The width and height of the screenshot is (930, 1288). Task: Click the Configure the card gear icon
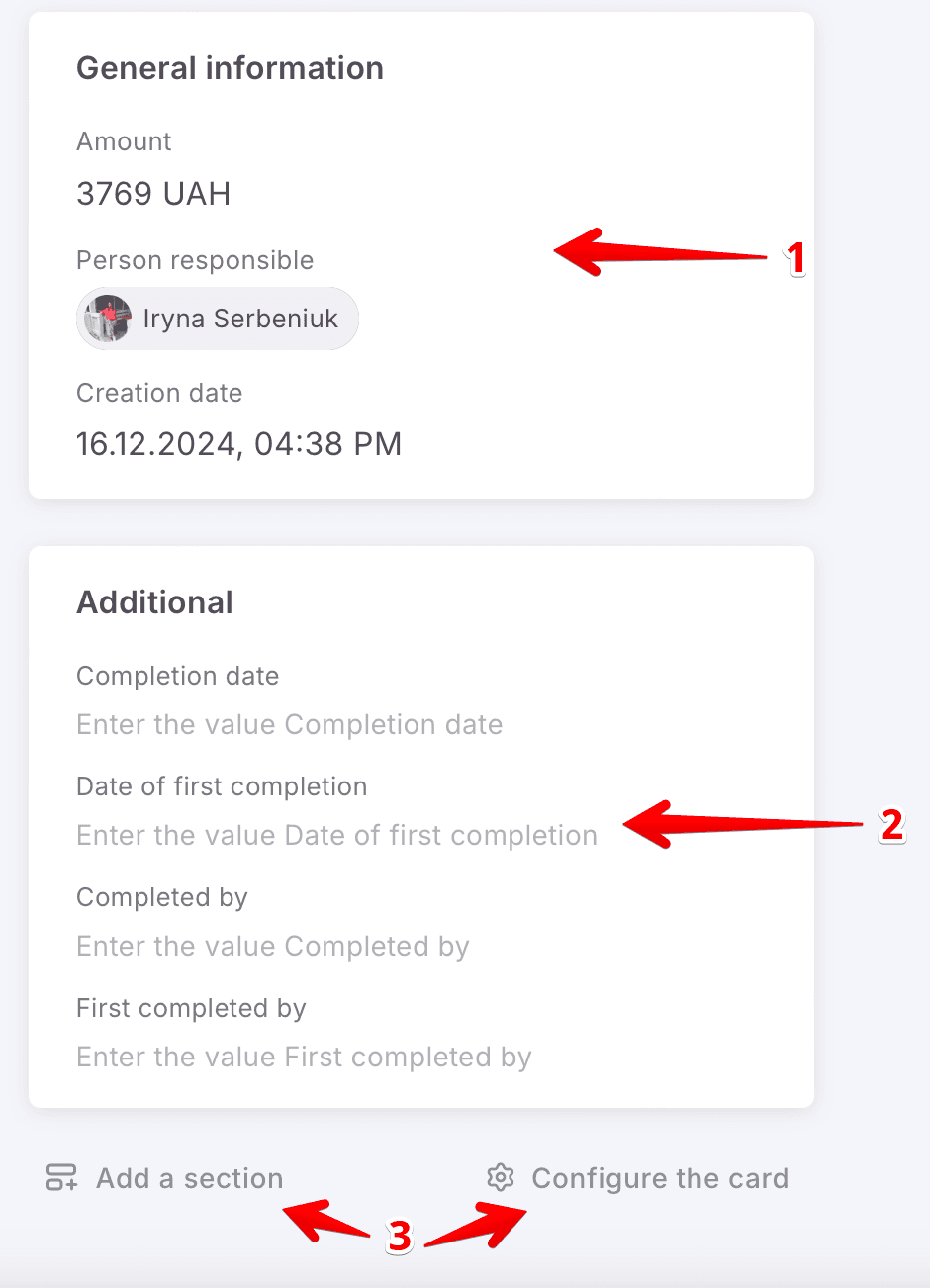(x=501, y=1177)
